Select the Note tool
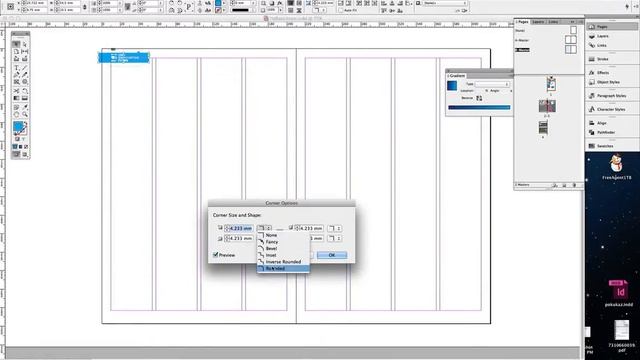This screenshot has width=640, height=360. click(x=16, y=107)
